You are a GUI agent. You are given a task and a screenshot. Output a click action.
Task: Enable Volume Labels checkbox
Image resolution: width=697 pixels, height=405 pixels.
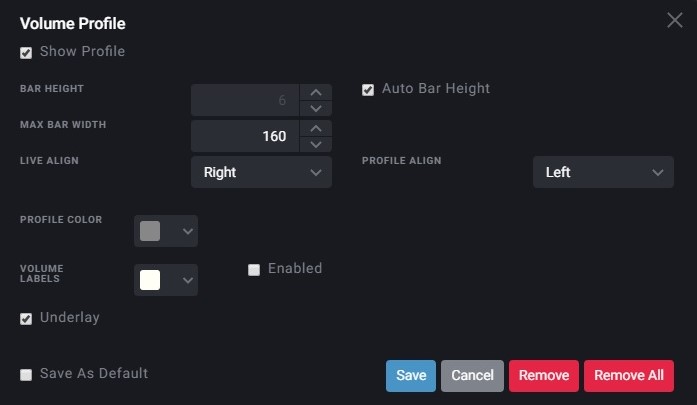click(254, 270)
